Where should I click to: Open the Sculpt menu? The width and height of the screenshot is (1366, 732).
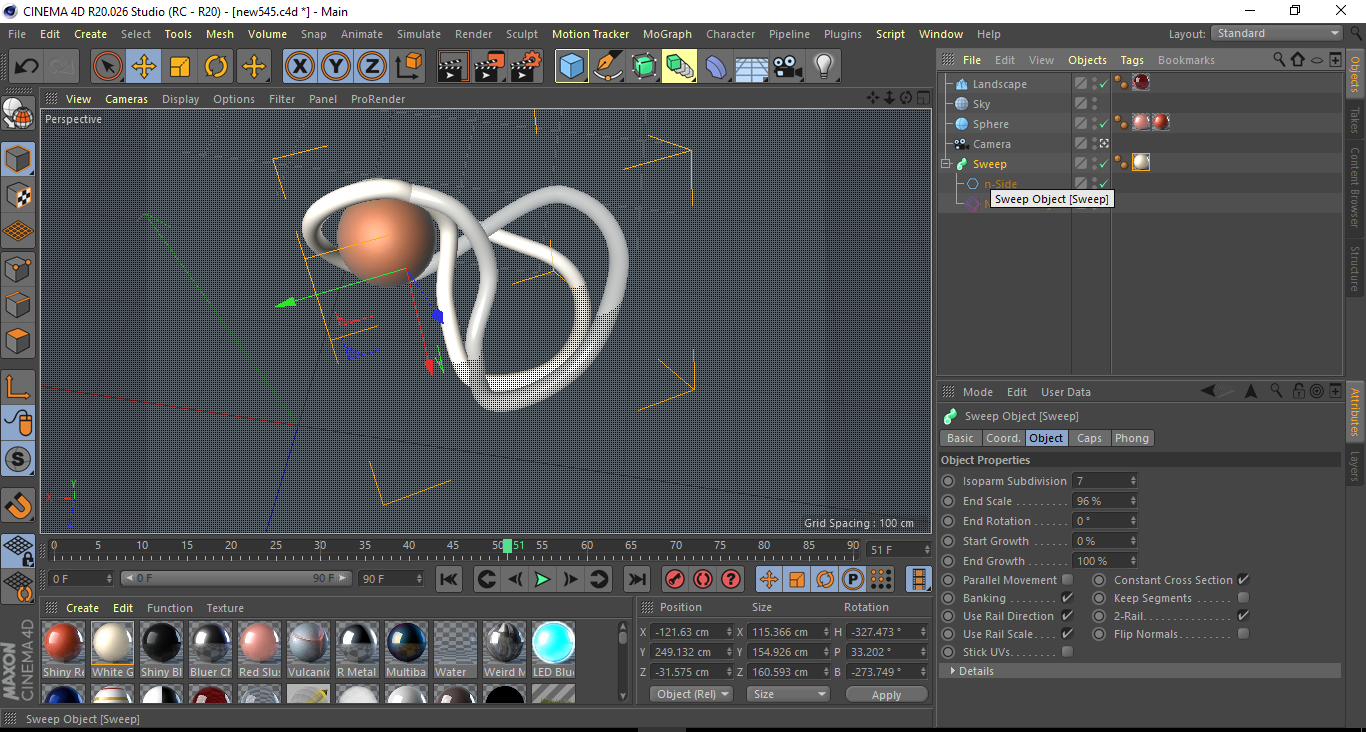[x=522, y=34]
